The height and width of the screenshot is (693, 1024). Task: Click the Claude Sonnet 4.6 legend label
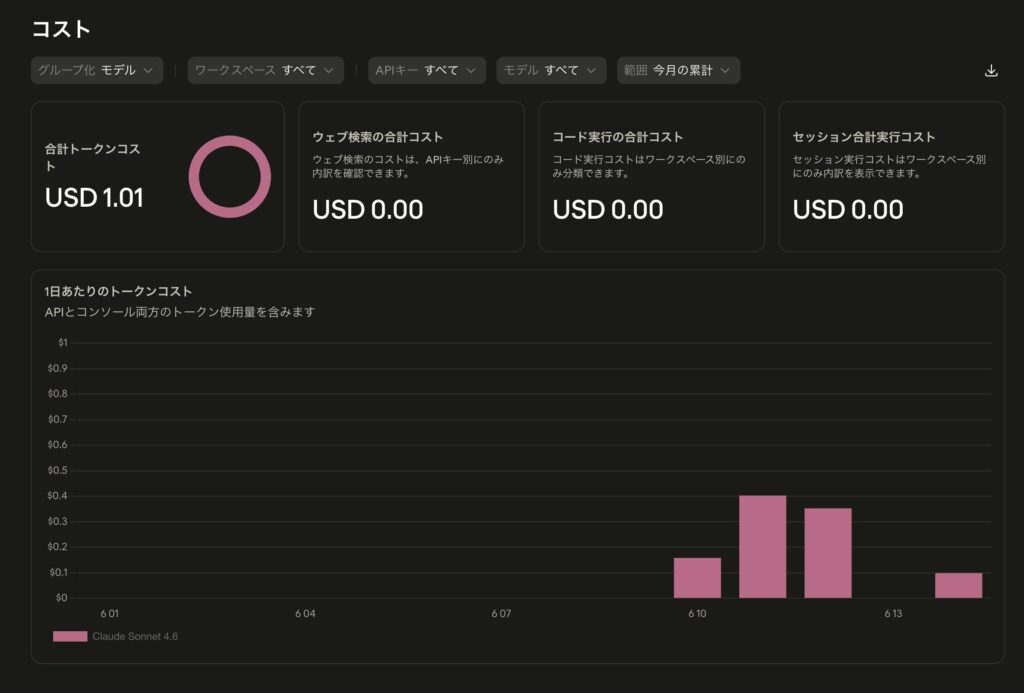point(135,636)
